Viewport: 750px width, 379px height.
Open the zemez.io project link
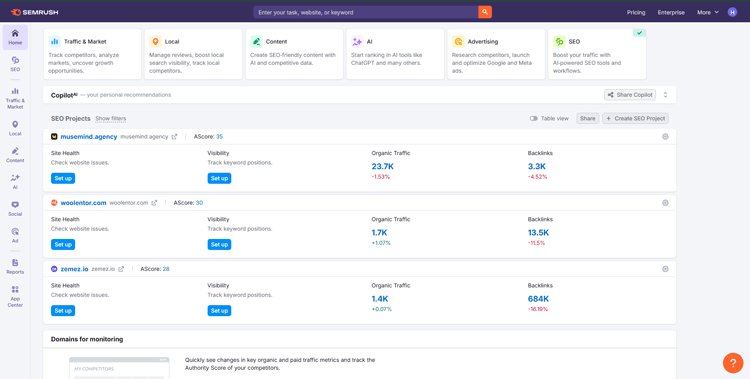(75, 269)
